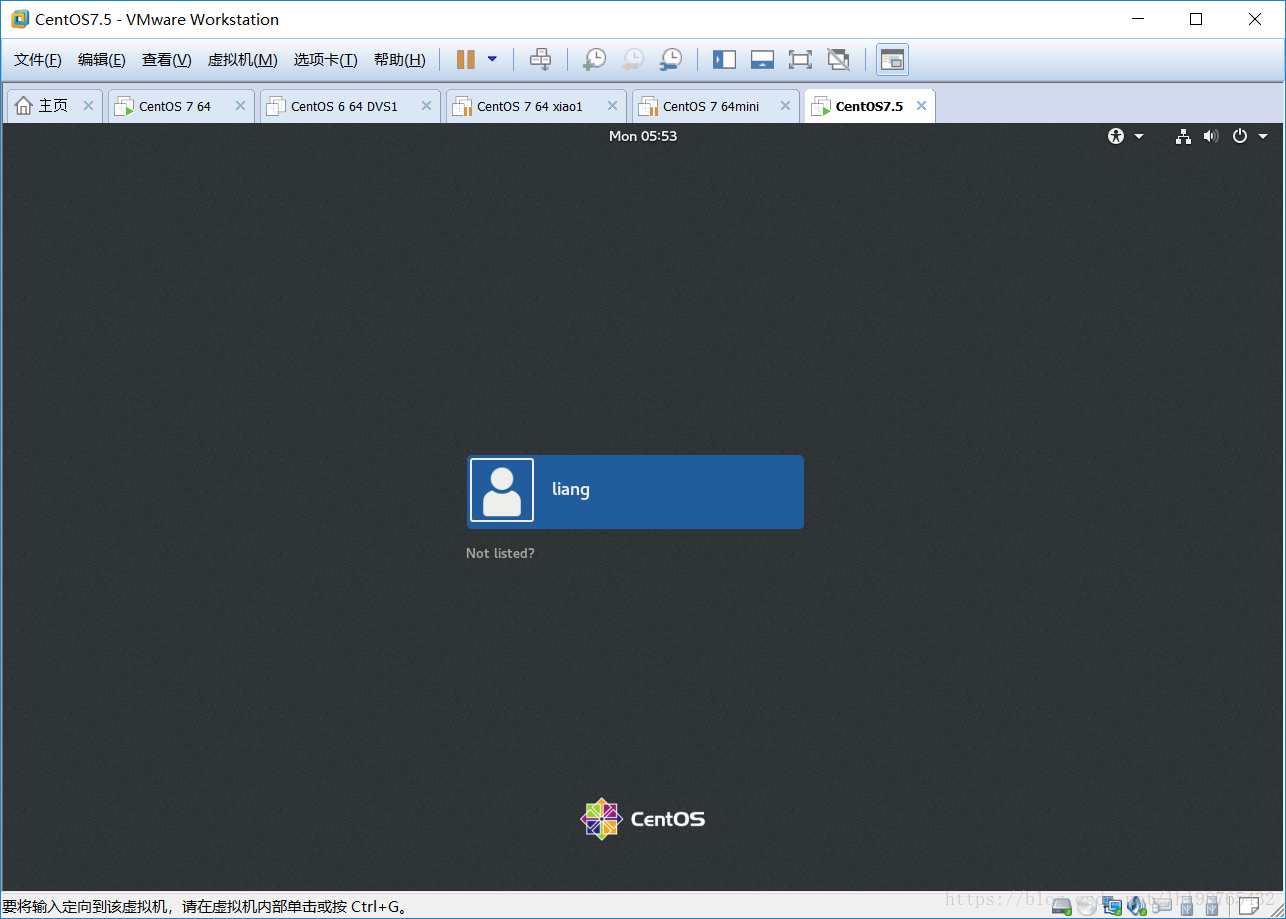Click the sound card status icon
Image resolution: width=1286 pixels, height=919 pixels.
1137,906
